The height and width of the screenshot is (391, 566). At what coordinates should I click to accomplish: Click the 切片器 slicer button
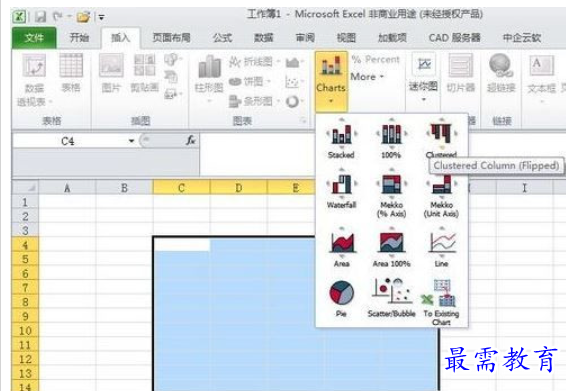tap(461, 73)
